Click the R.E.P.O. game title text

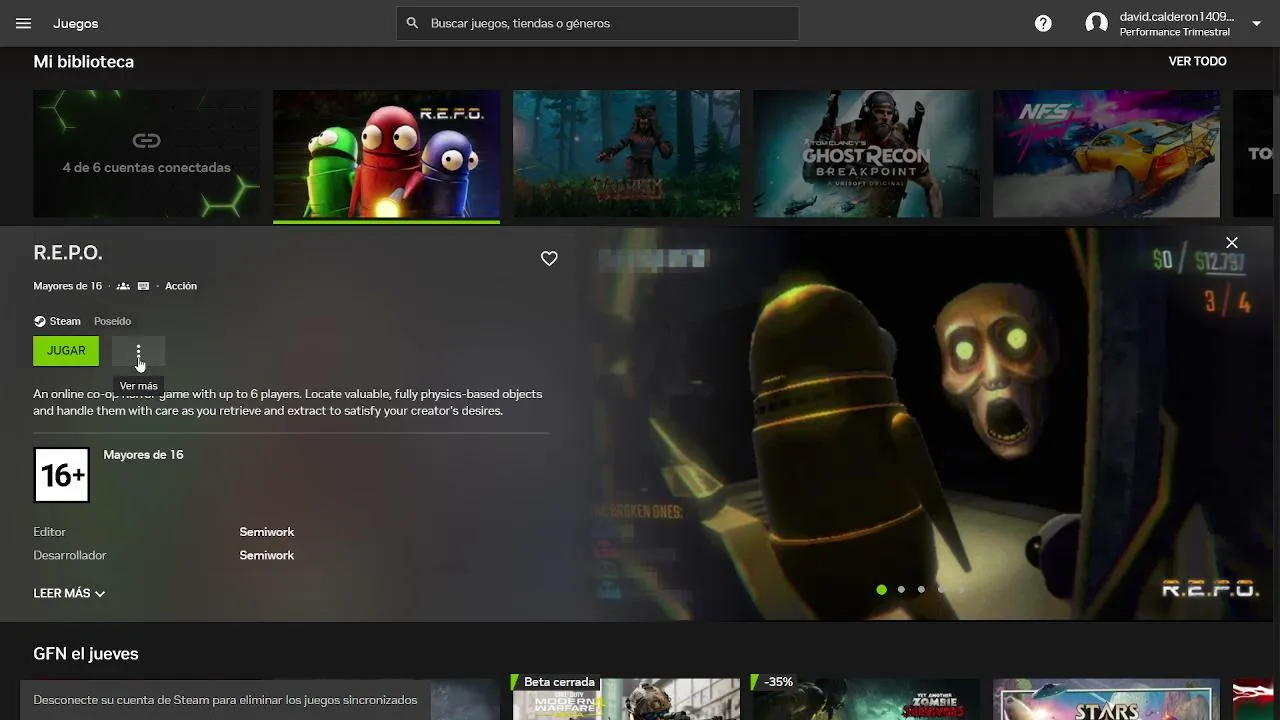click(68, 253)
